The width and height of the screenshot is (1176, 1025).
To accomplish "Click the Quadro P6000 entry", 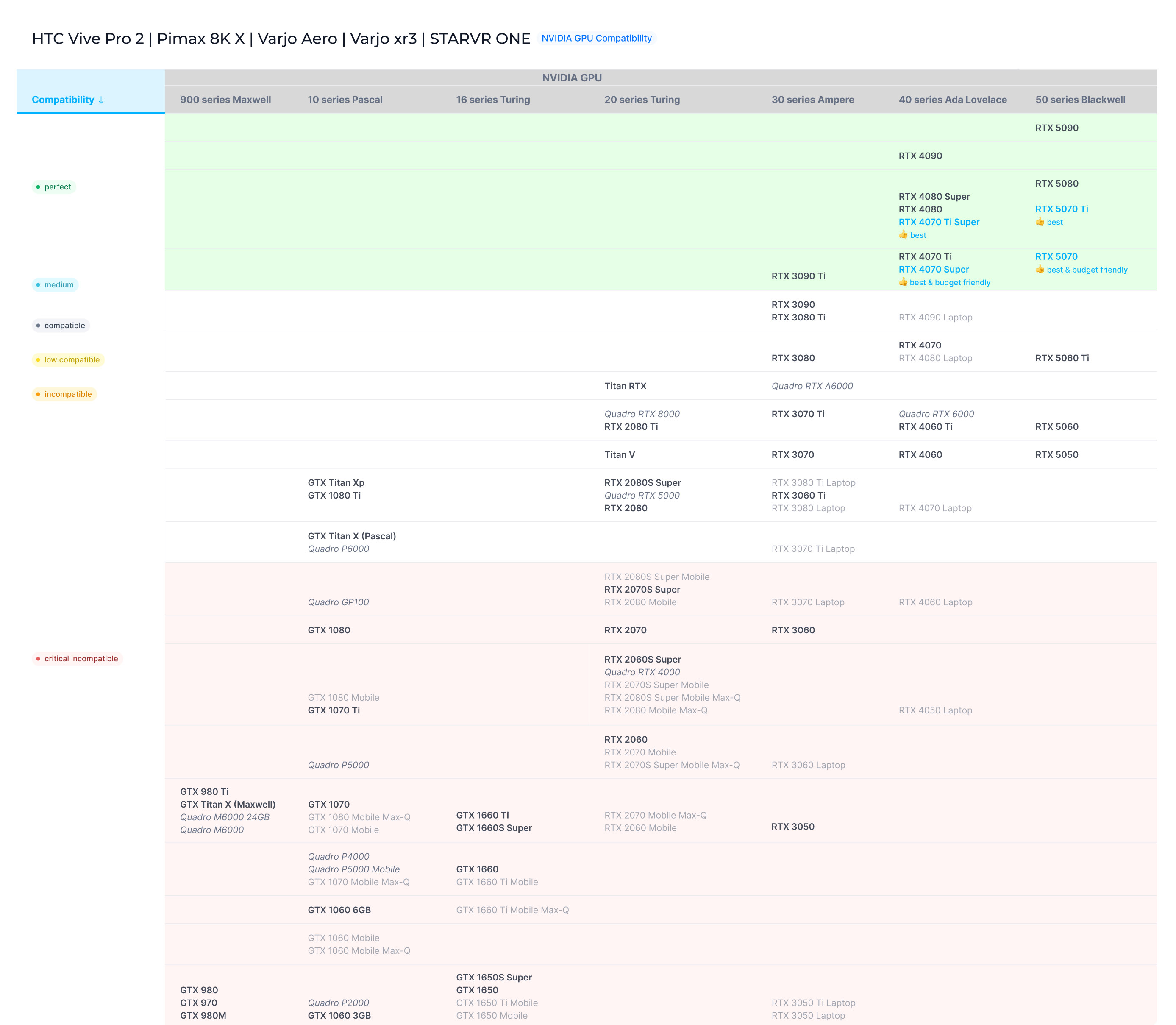I will click(x=339, y=549).
